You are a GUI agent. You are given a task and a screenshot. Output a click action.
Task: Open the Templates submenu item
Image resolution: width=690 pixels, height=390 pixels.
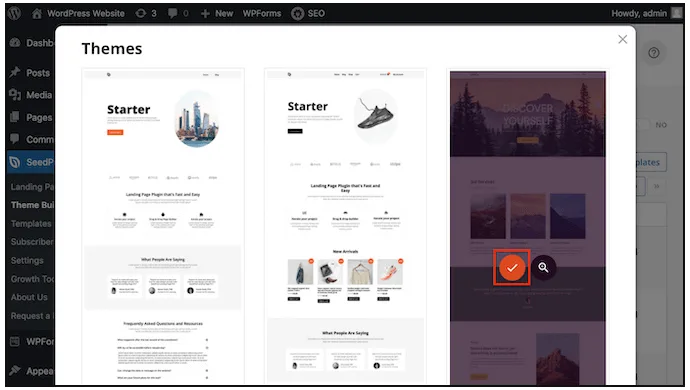31,224
